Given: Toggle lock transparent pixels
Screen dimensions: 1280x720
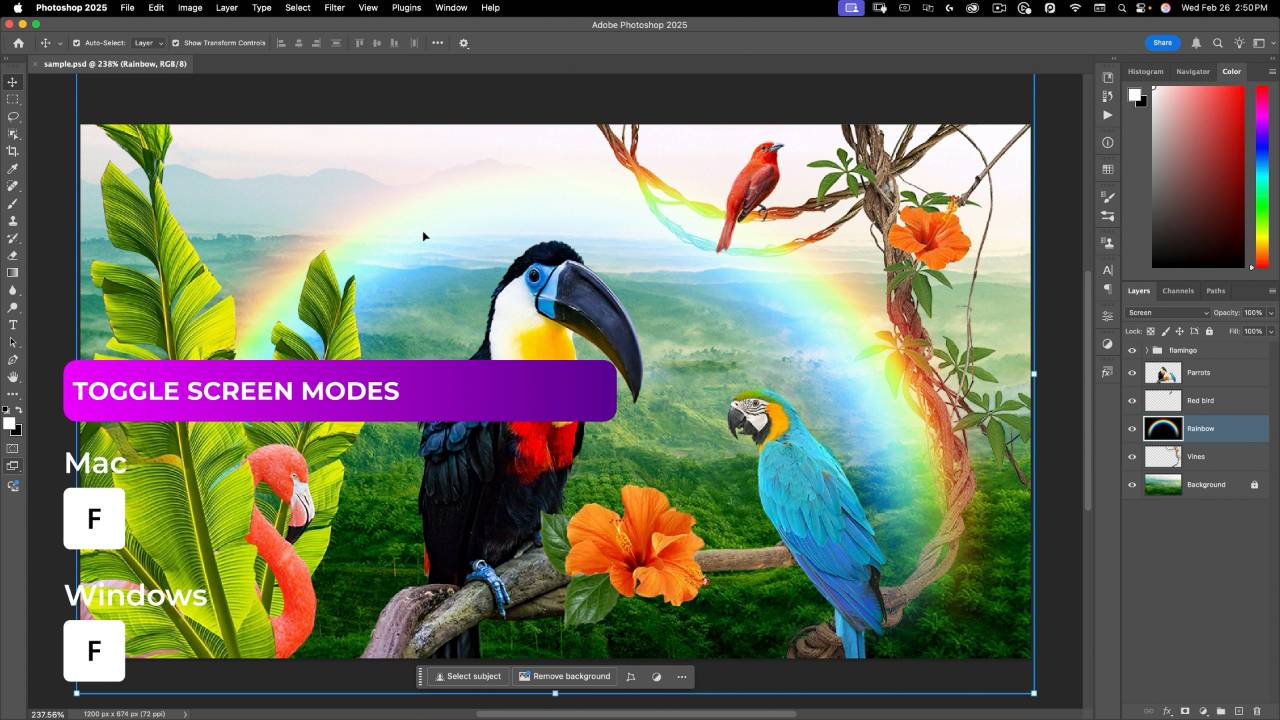Looking at the screenshot, I should (x=1150, y=331).
